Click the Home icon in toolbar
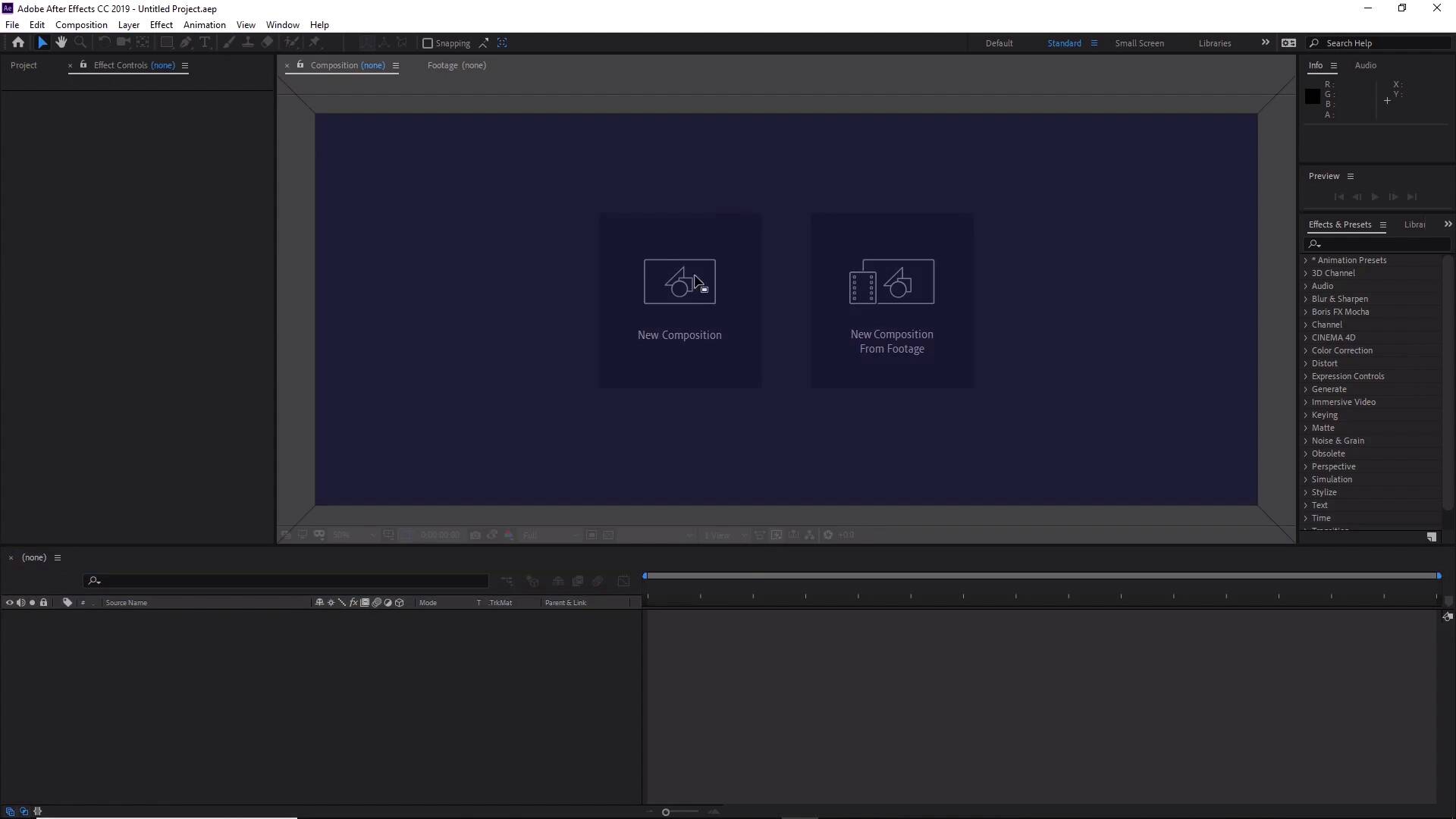The height and width of the screenshot is (819, 1456). (18, 42)
